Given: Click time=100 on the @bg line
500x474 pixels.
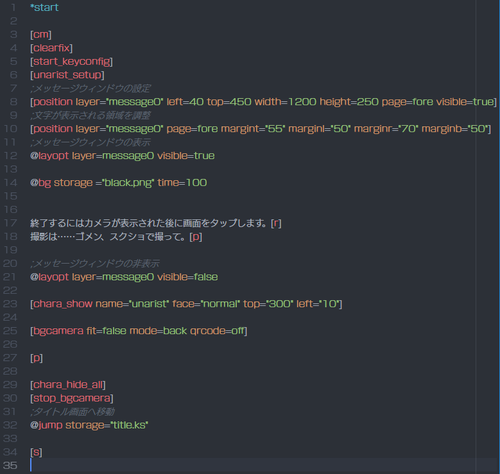Looking at the screenshot, I should point(182,183).
